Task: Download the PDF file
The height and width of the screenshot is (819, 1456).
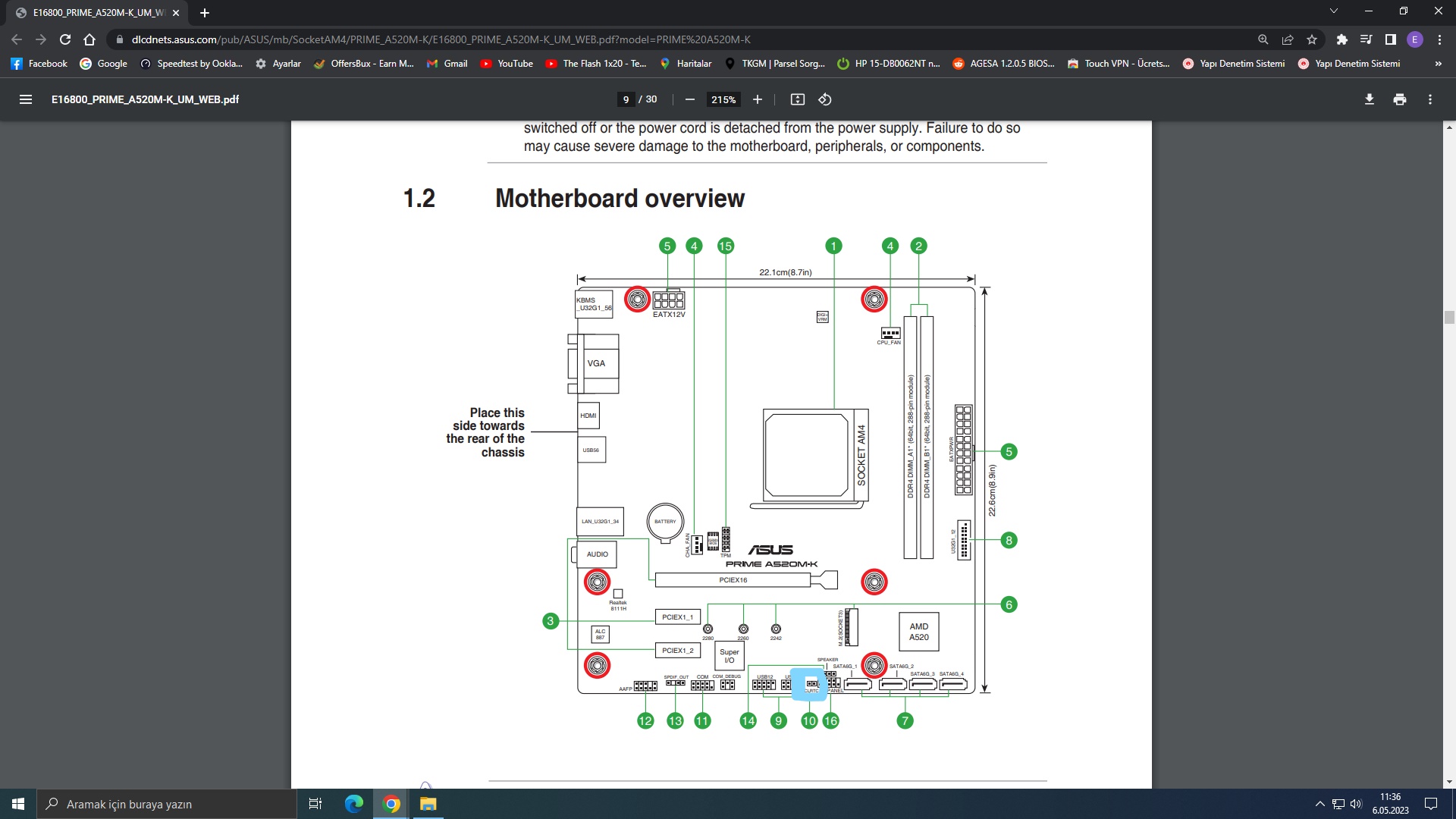Action: coord(1369,99)
